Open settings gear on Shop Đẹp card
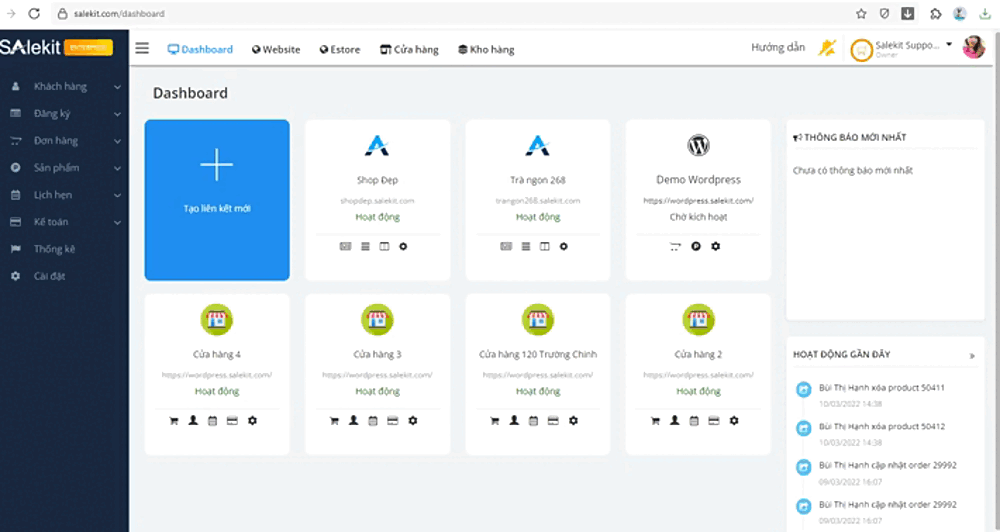This screenshot has height=532, width=1000. tap(403, 246)
